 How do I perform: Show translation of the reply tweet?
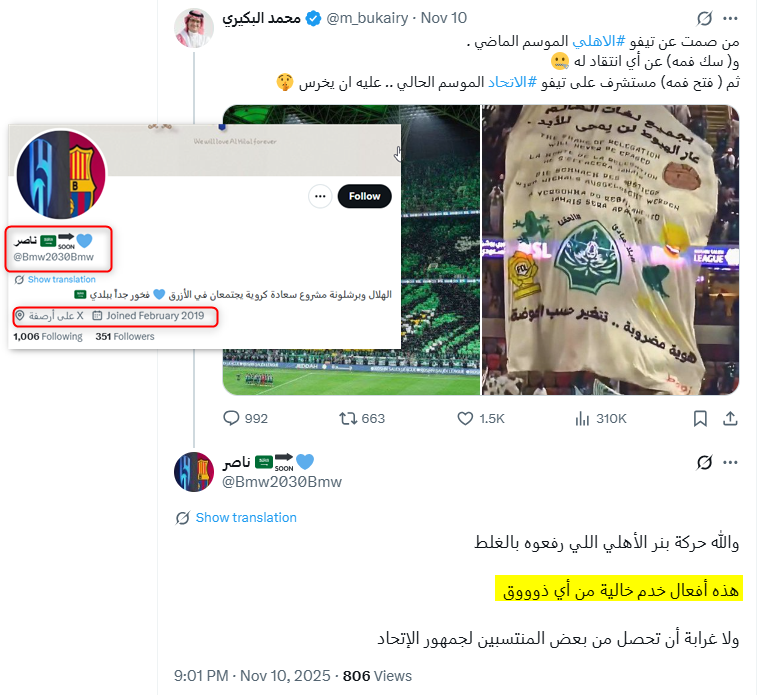click(246, 517)
